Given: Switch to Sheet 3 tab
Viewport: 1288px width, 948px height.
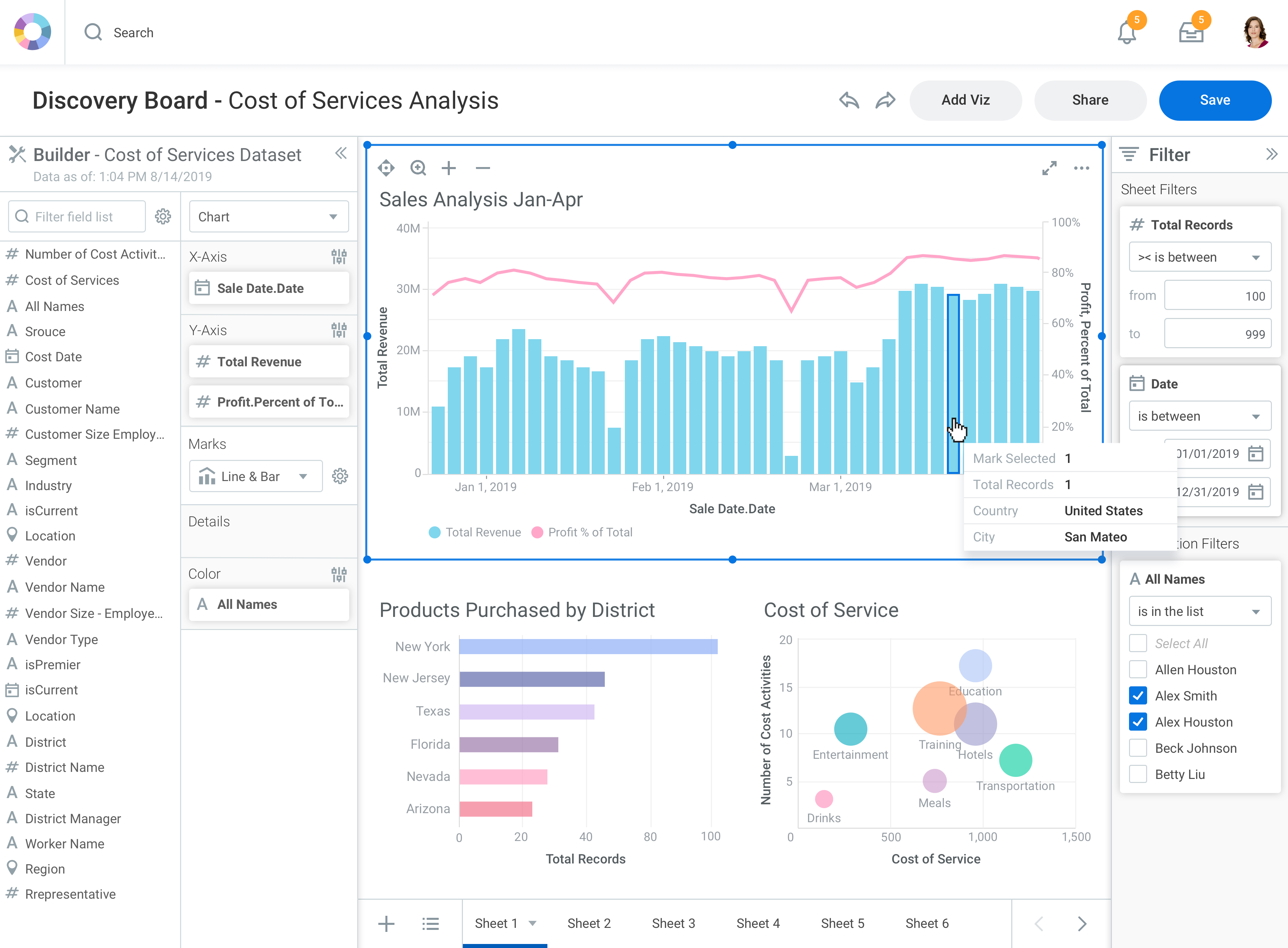Looking at the screenshot, I should pos(673,923).
